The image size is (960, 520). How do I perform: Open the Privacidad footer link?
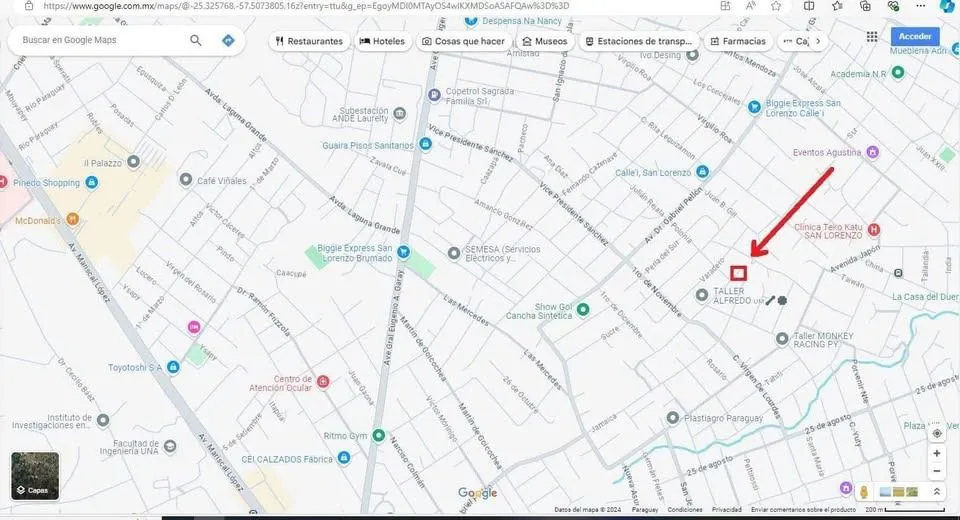coord(726,510)
